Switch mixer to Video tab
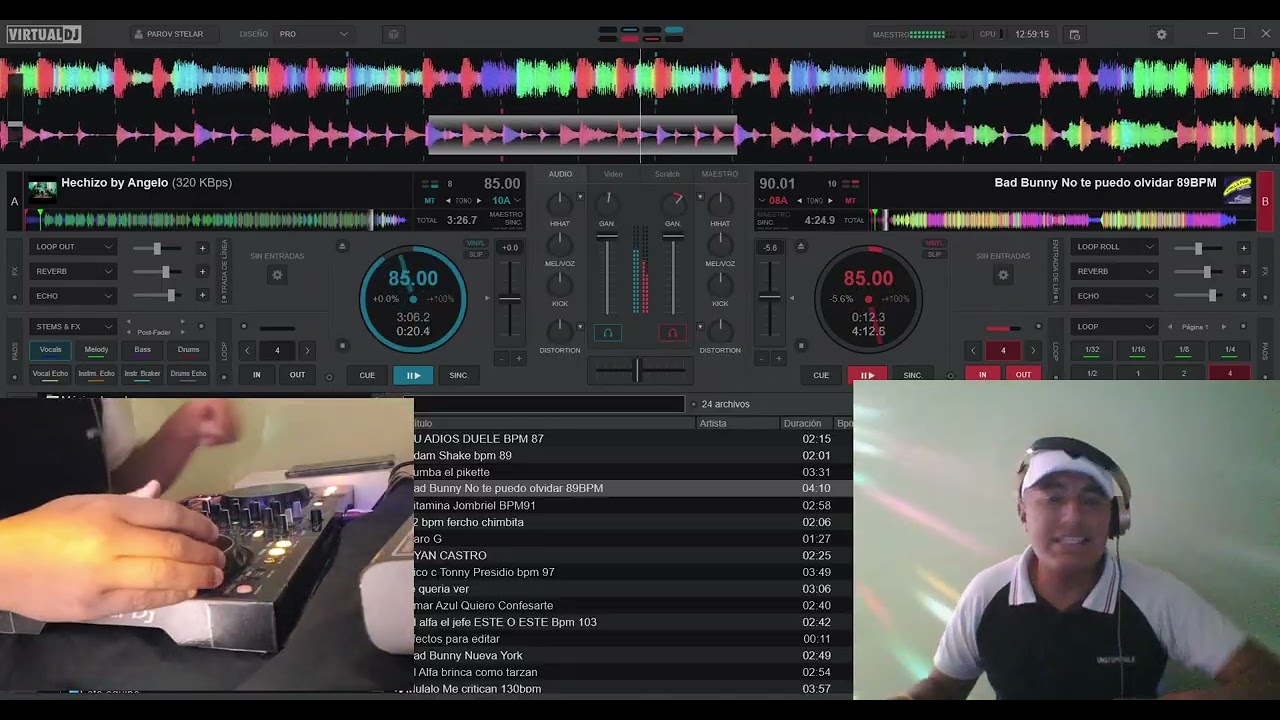The image size is (1280, 720). 613,174
